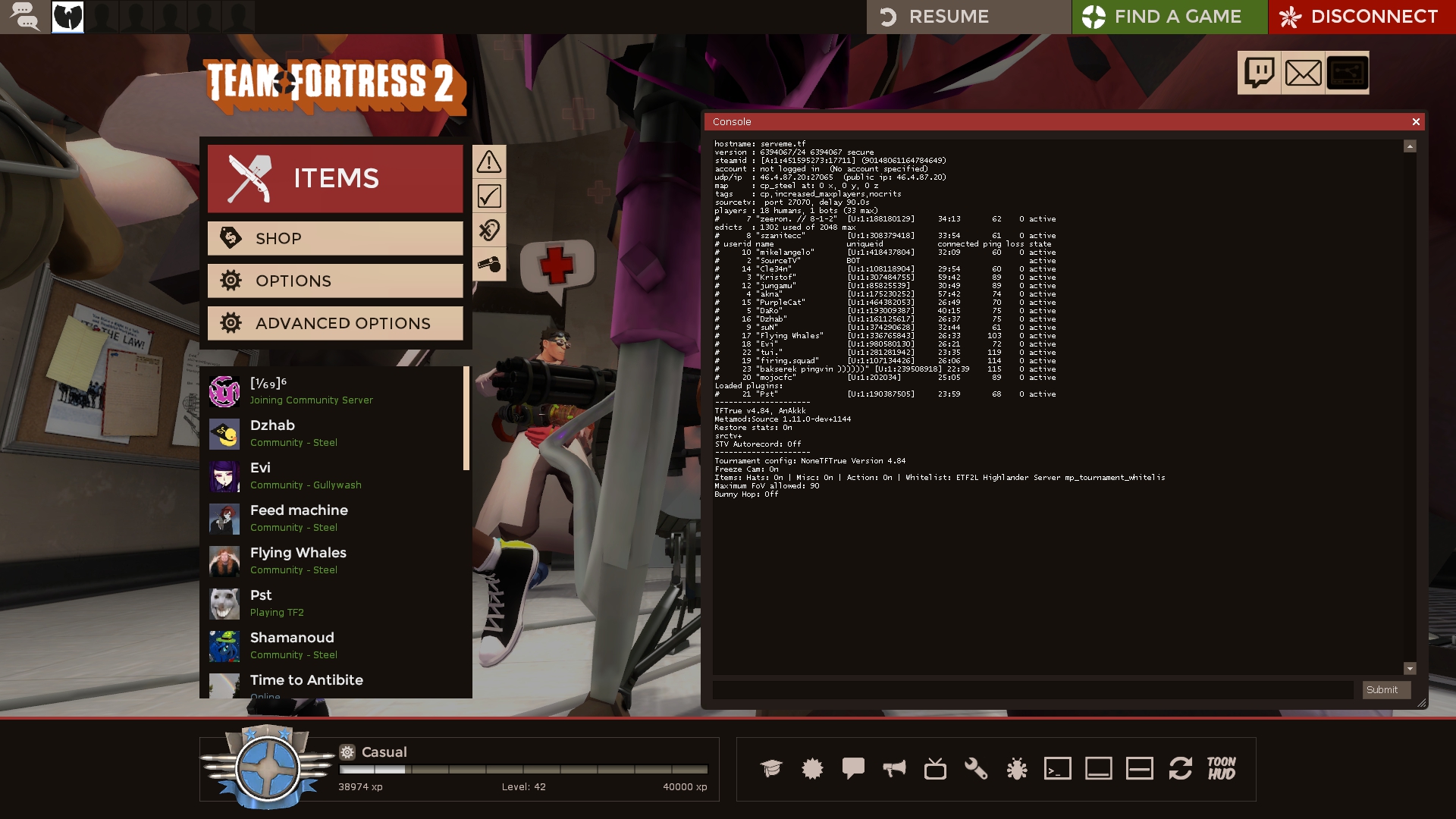Click the refresh HUD arrows icon
1456x819 pixels.
point(1180,769)
